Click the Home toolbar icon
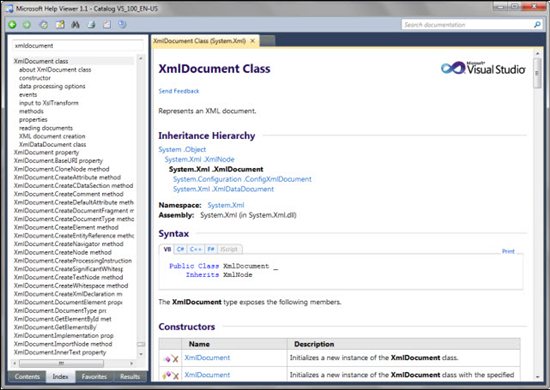This screenshot has height=390, width=550. point(43,25)
